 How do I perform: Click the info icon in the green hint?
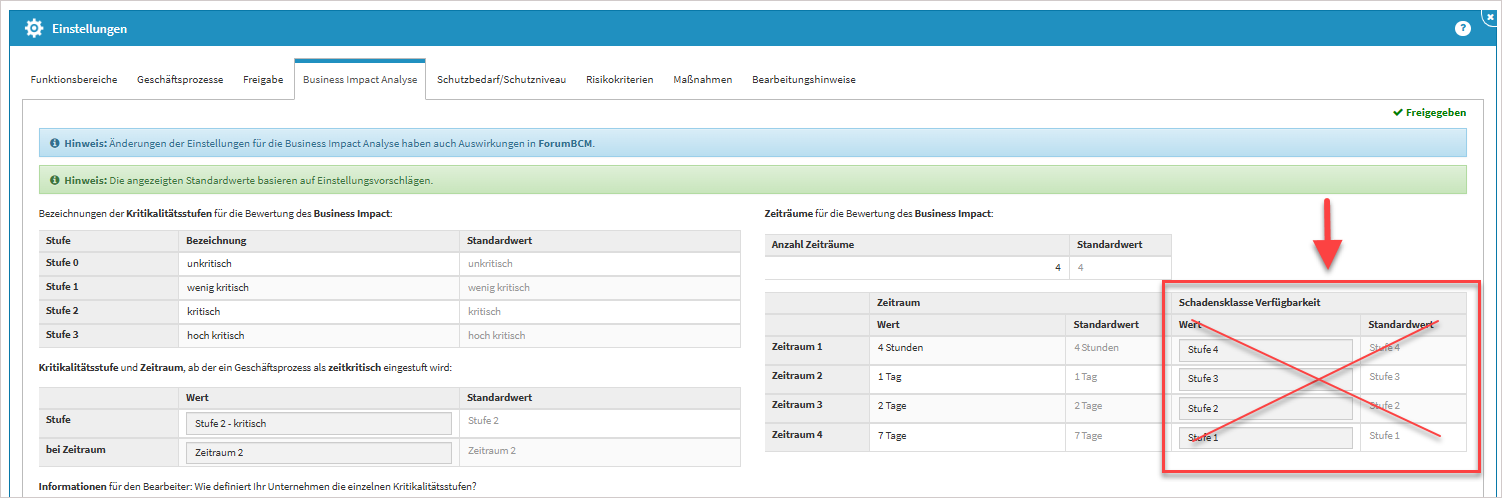pyautogui.click(x=54, y=180)
